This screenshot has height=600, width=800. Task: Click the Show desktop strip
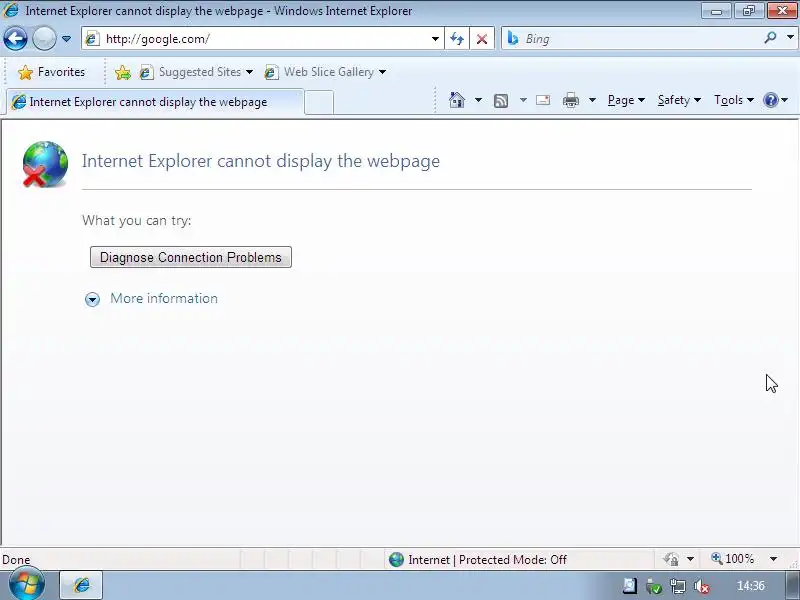coord(793,586)
